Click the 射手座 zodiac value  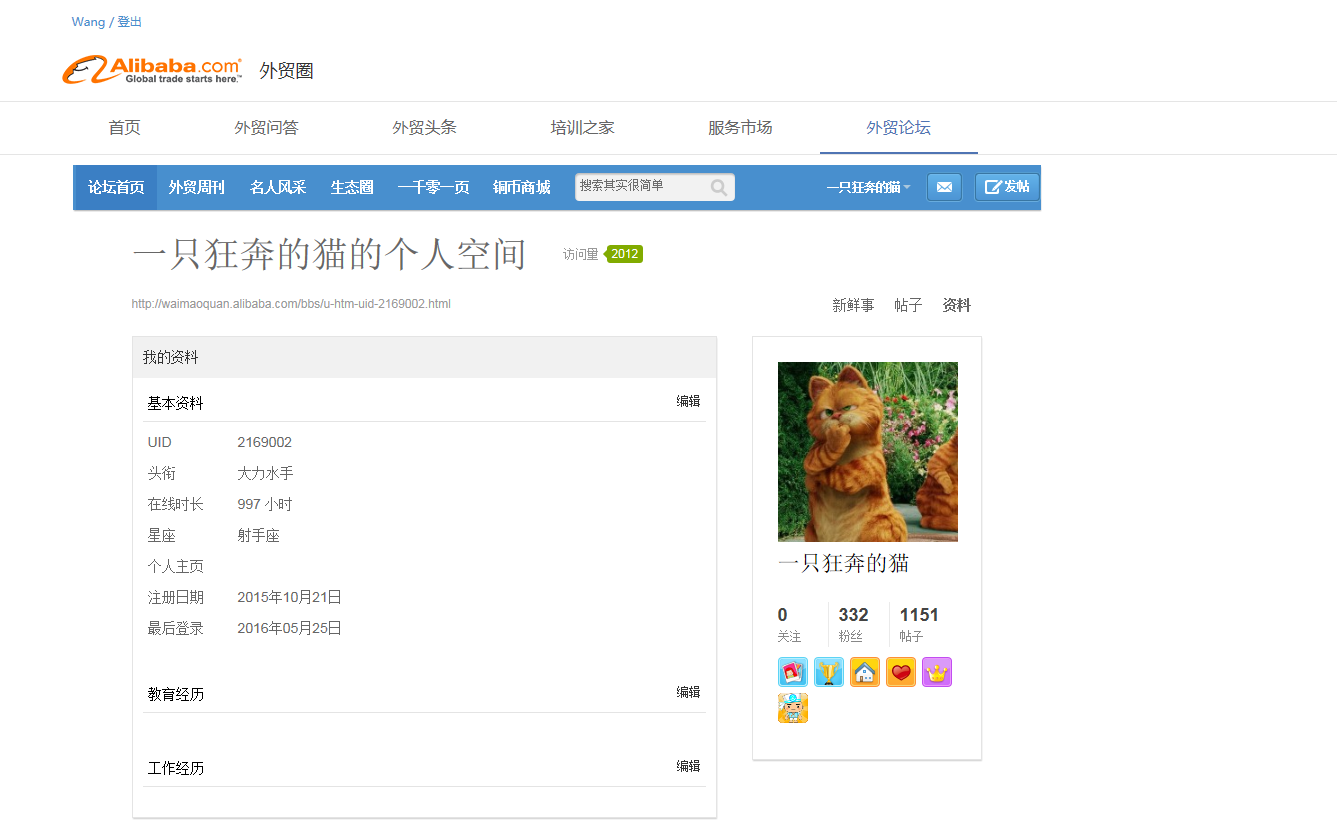[x=258, y=535]
